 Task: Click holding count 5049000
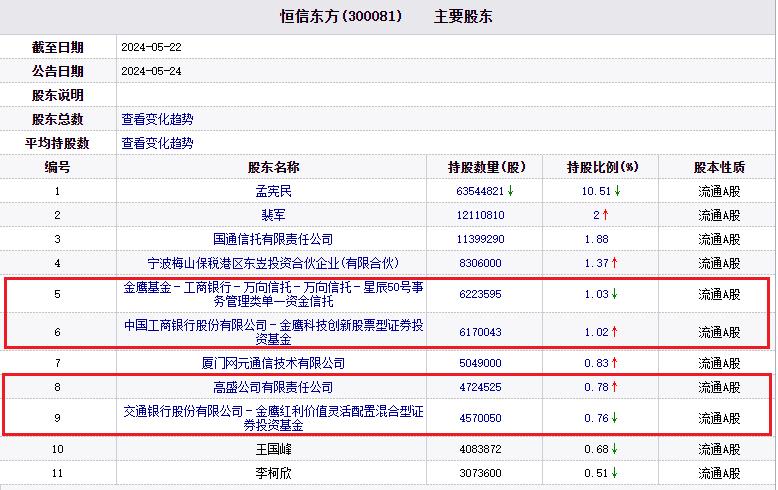[x=480, y=364]
